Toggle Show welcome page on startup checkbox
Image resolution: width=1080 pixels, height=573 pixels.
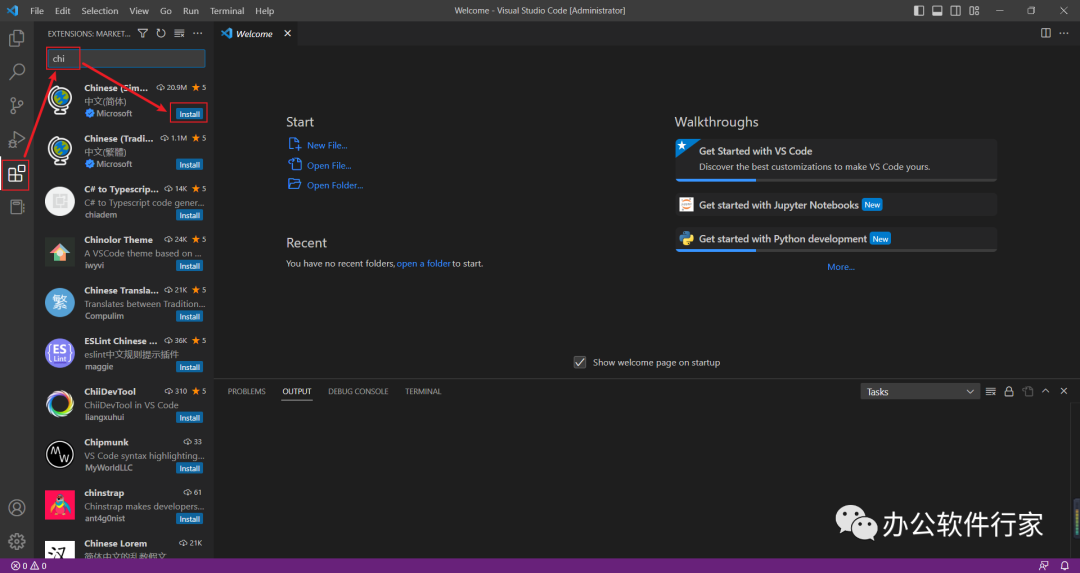pyautogui.click(x=580, y=362)
